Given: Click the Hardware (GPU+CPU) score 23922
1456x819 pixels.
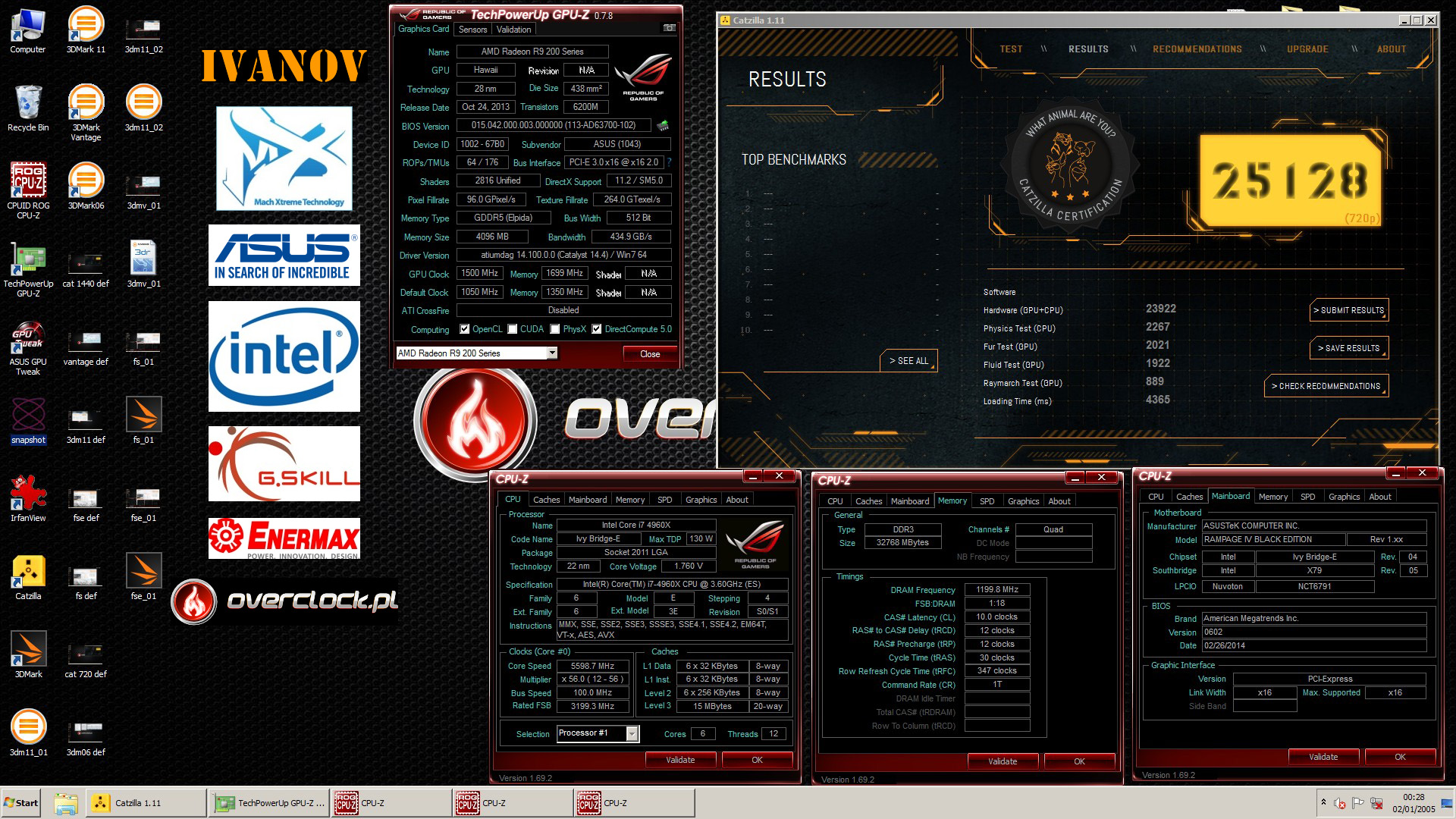Looking at the screenshot, I should [x=1161, y=309].
